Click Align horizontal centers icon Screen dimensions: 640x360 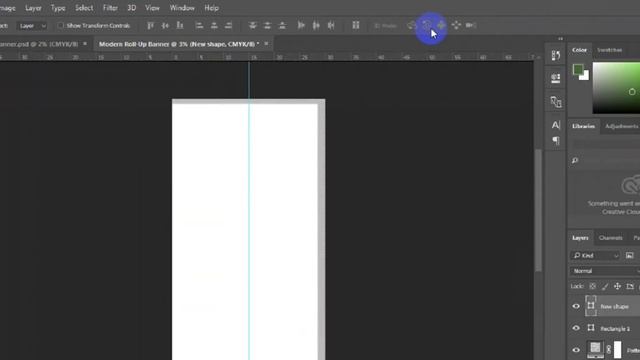click(214, 25)
